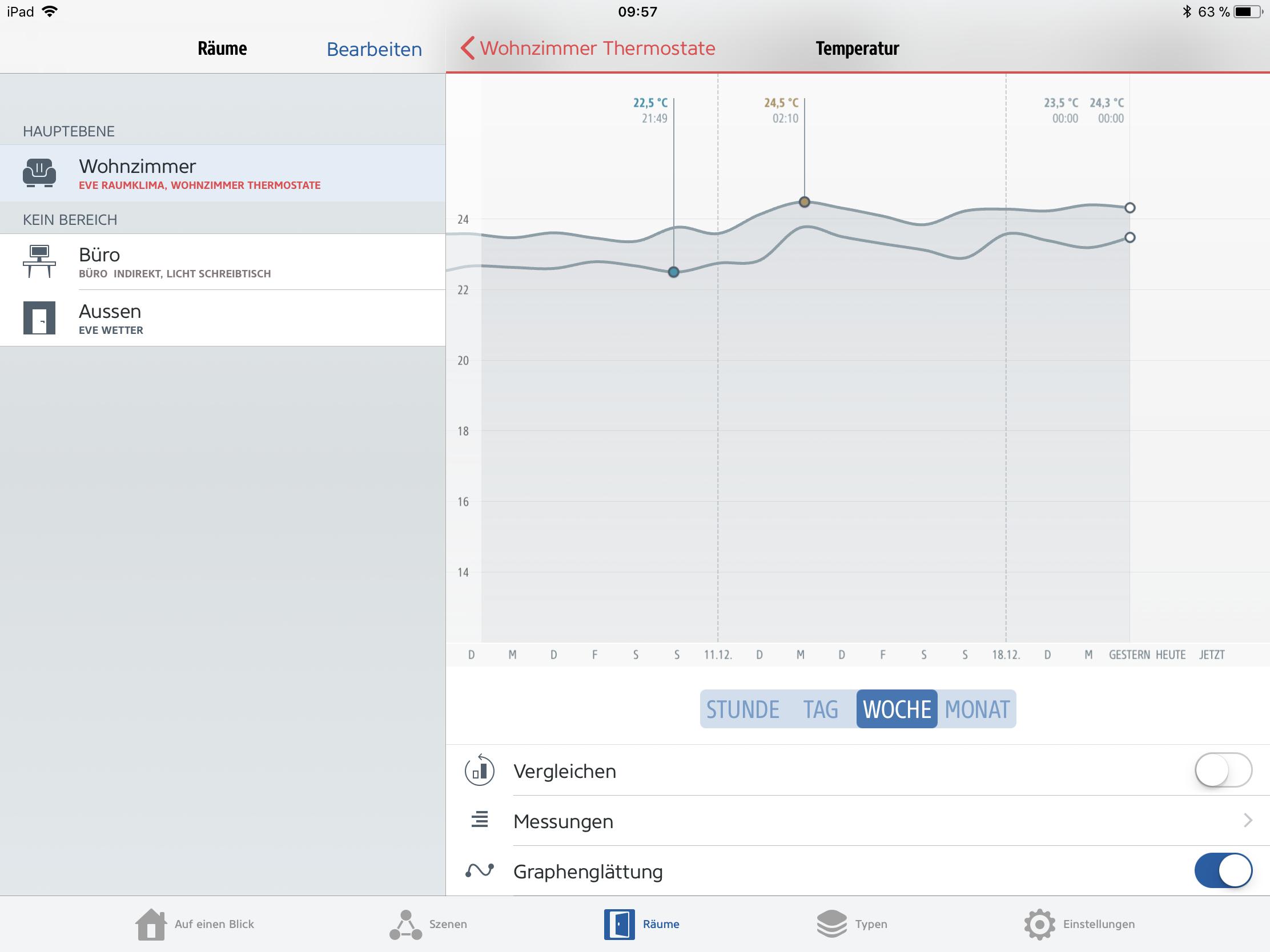
Task: Tap the Graphenglättung curve icon
Action: pos(480,870)
